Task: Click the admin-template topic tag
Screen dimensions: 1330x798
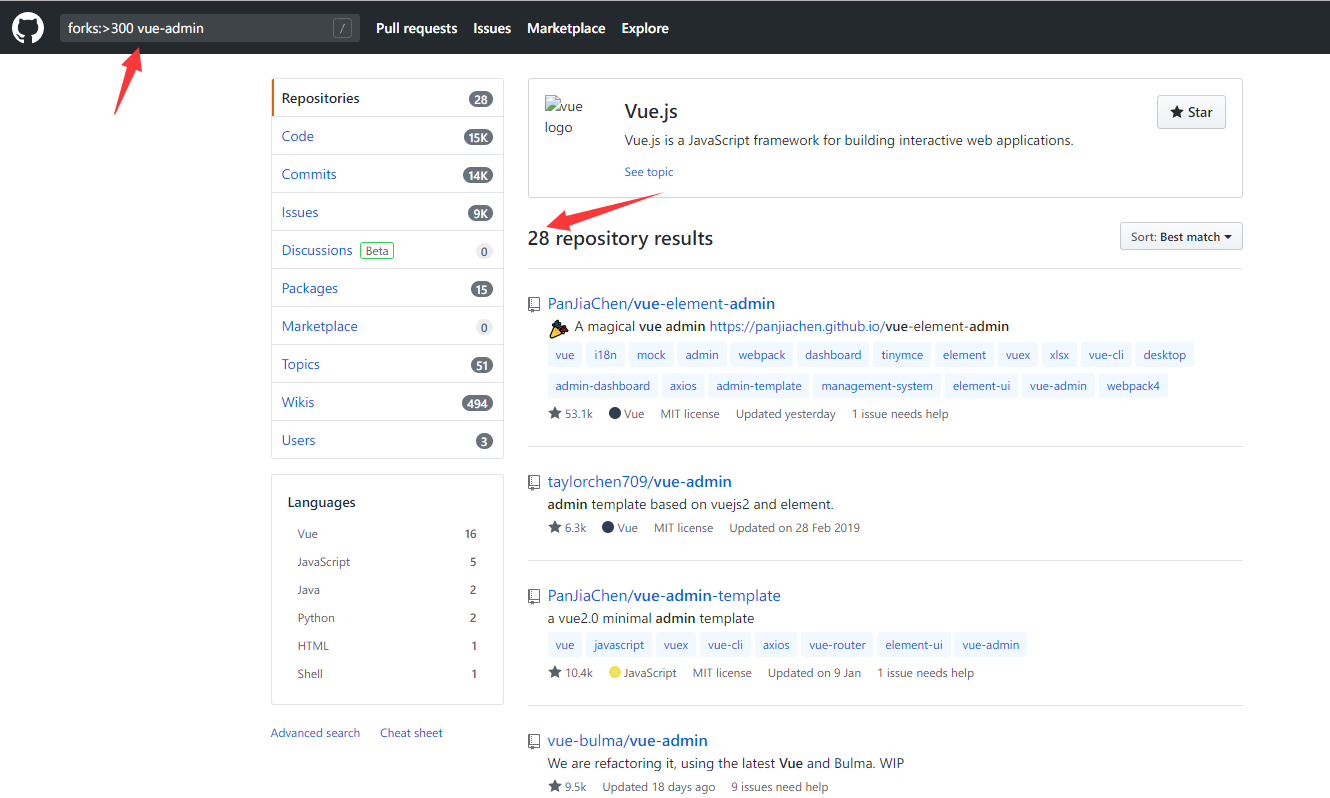Action: point(759,386)
